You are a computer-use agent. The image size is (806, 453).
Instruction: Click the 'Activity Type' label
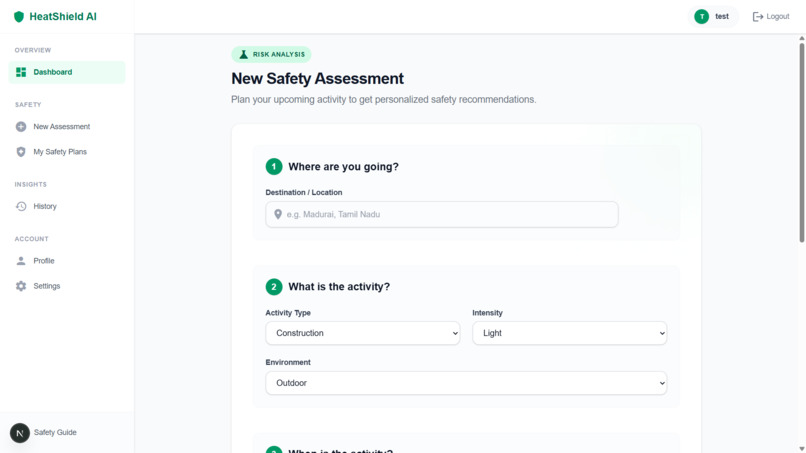tap(288, 313)
